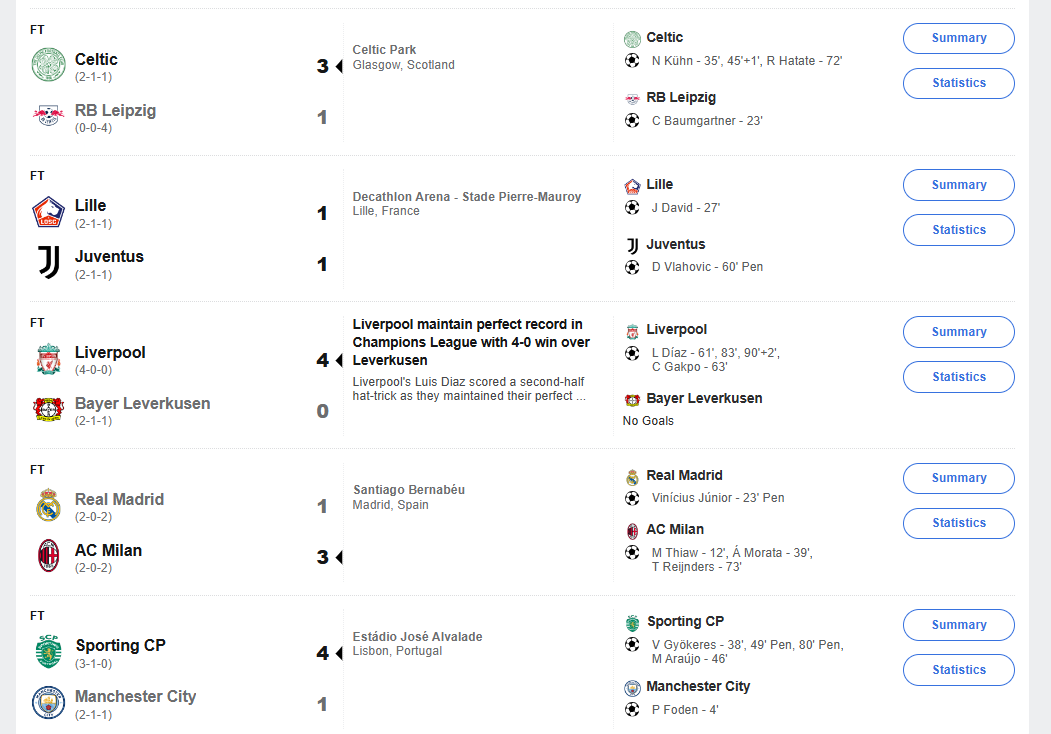
Task: Click the Bayer Leverkusen team logo
Action: 48,409
